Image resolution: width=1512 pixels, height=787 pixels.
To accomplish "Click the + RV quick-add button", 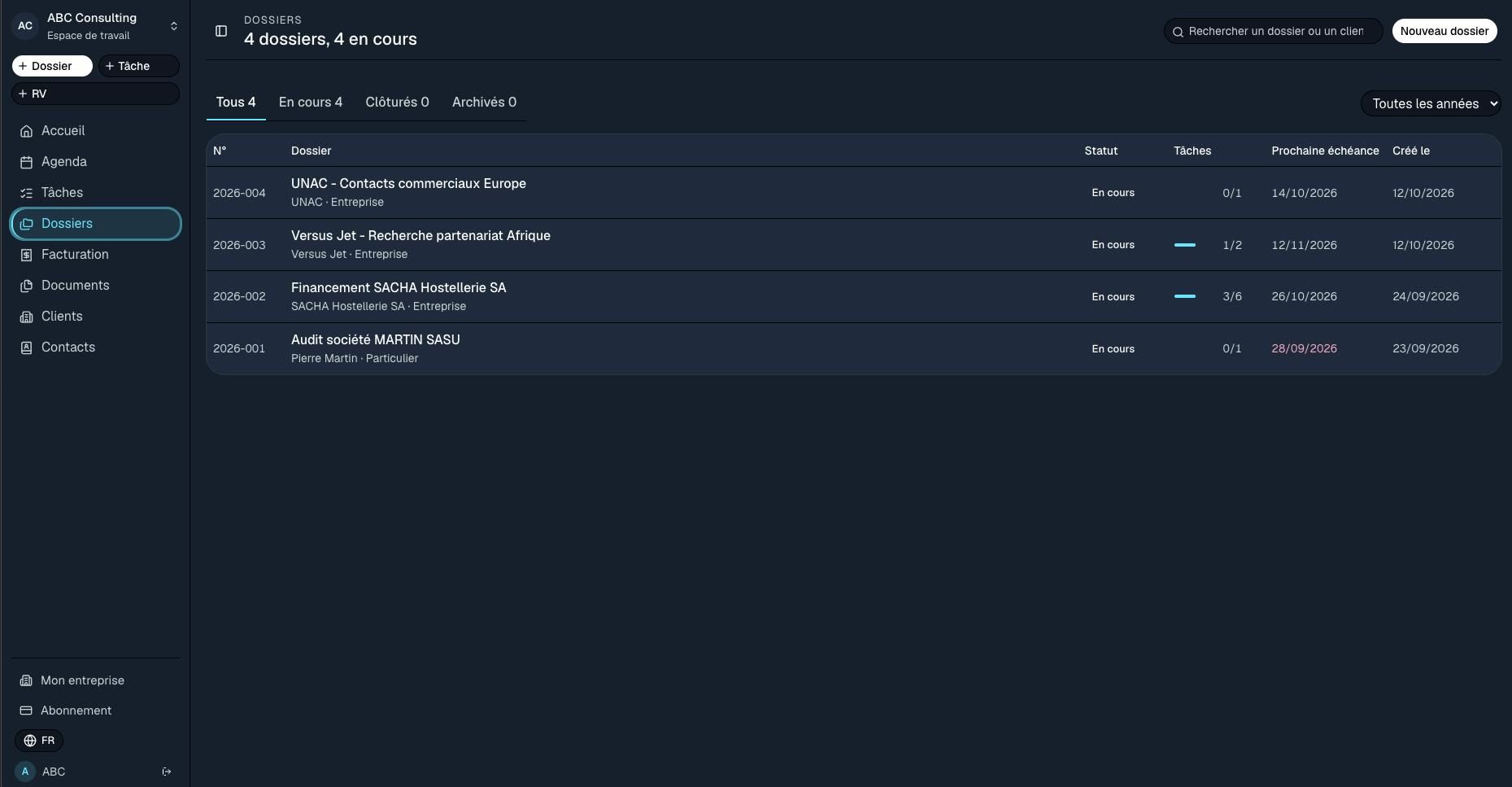I will pos(95,94).
